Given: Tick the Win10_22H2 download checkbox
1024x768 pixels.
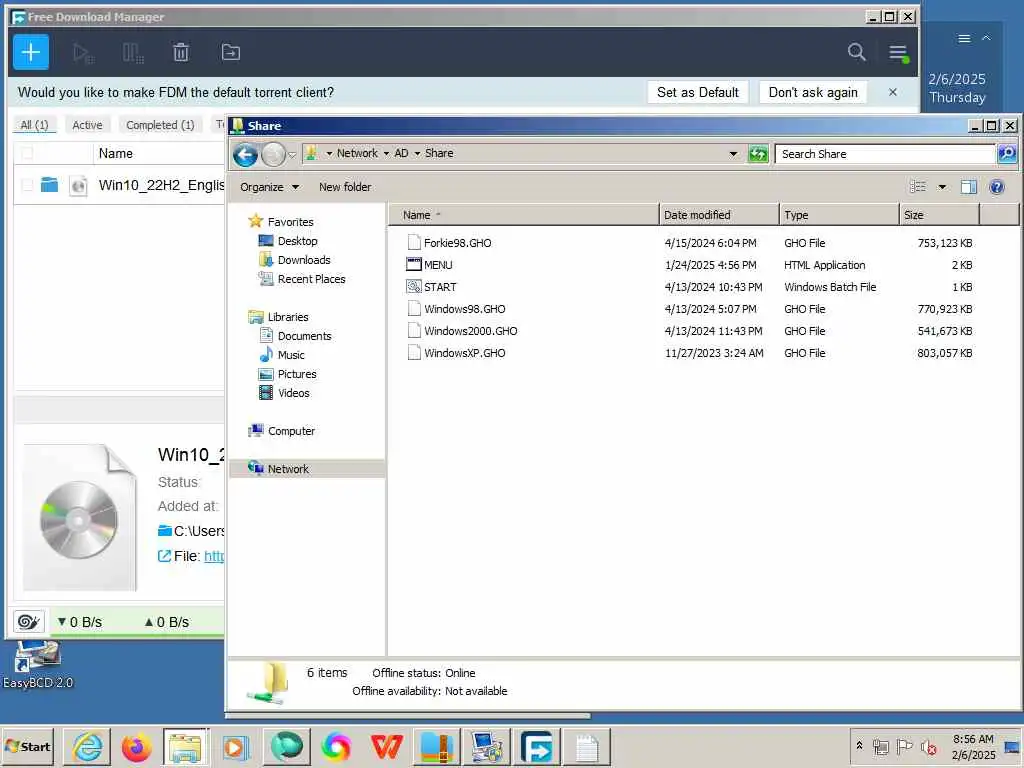Looking at the screenshot, I should point(27,185).
